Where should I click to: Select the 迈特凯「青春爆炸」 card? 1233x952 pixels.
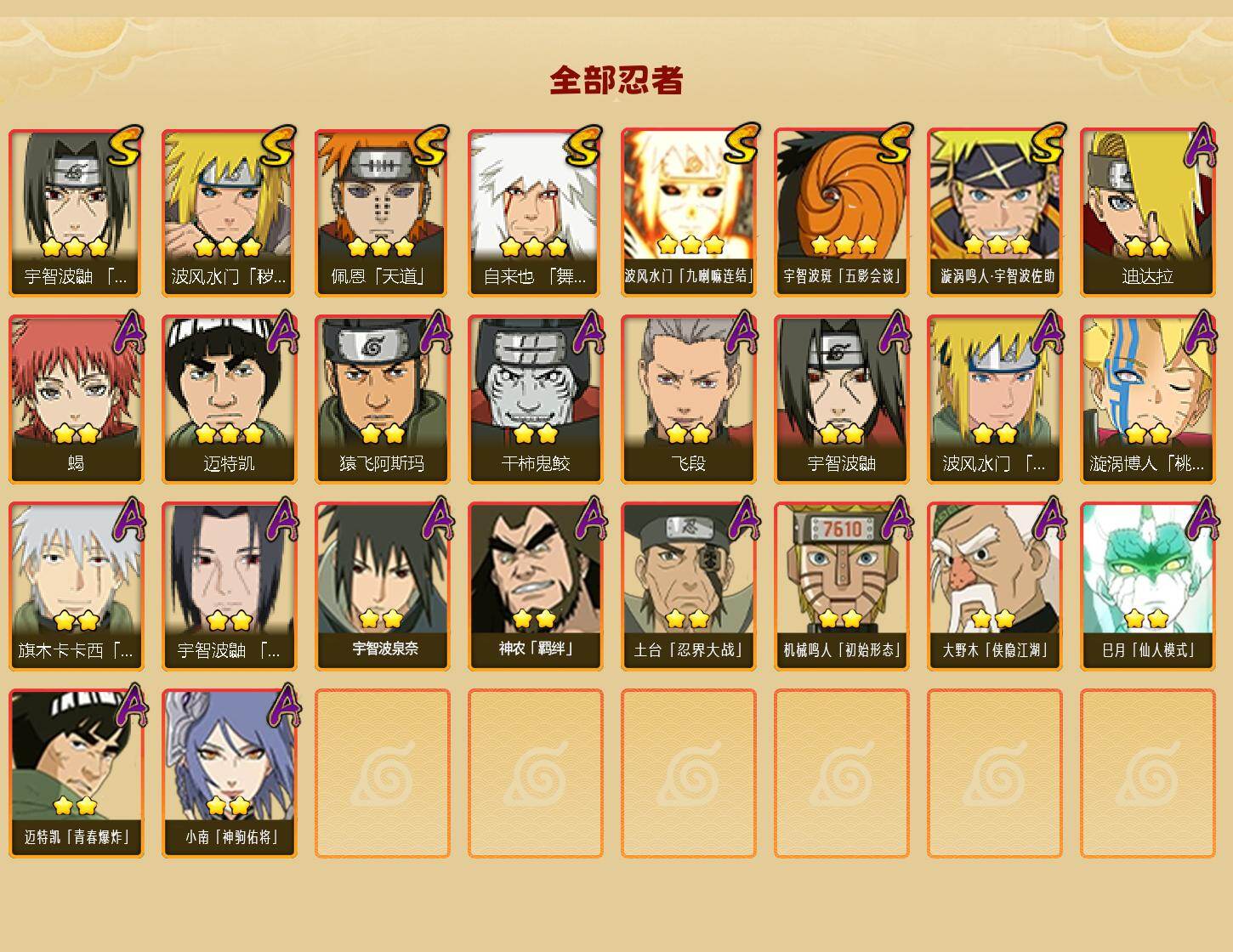pos(76,773)
